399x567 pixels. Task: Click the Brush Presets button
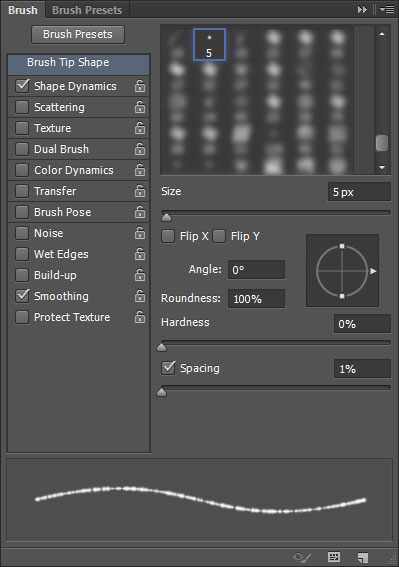[78, 34]
